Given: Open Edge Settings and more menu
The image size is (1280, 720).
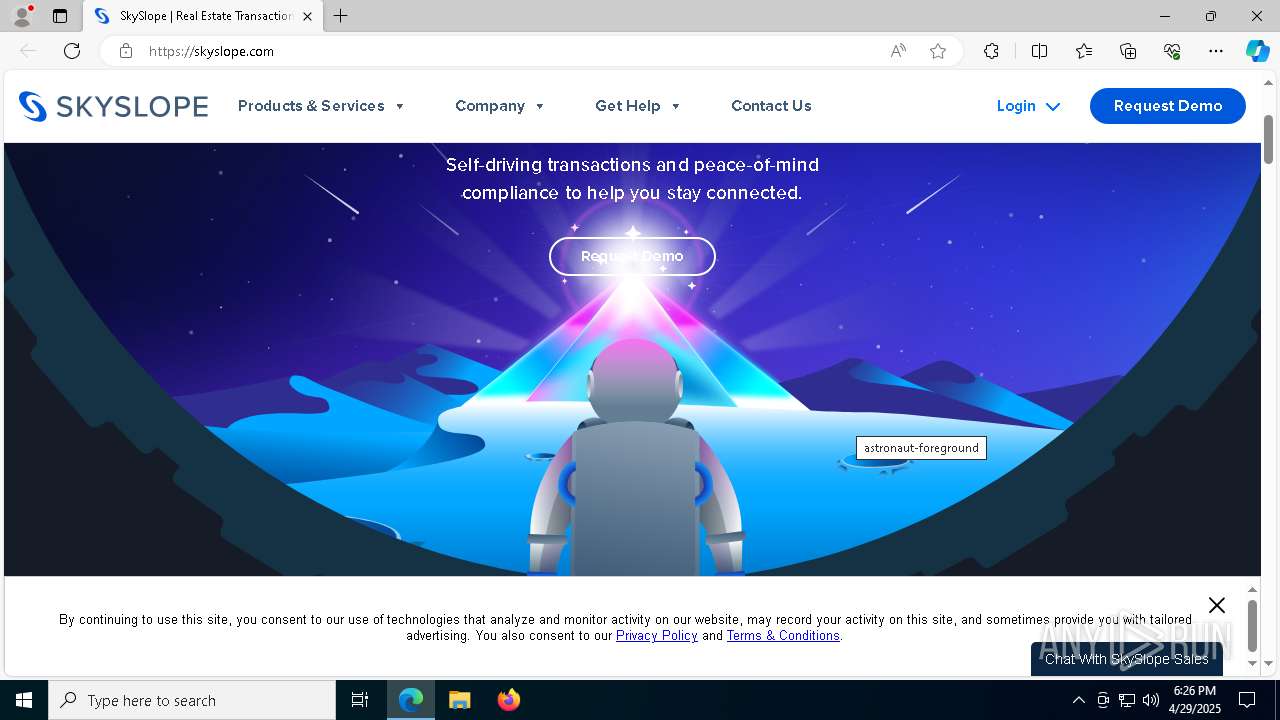Looking at the screenshot, I should (1216, 51).
